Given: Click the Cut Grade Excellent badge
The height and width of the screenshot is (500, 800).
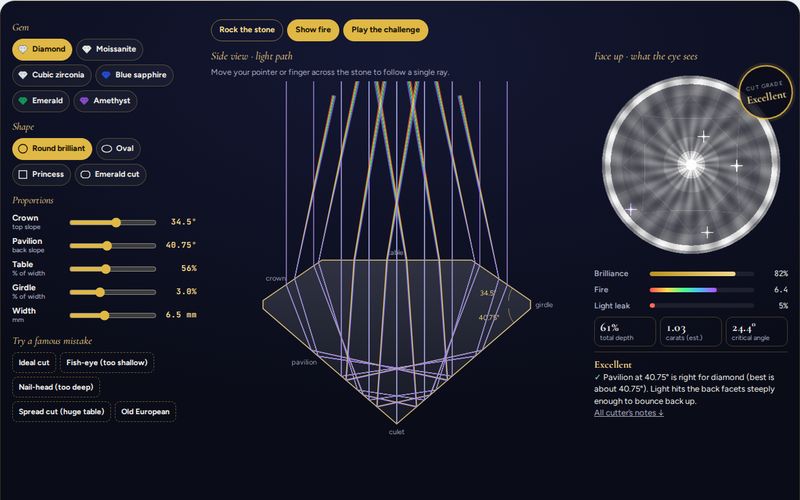Looking at the screenshot, I should coord(765,92).
